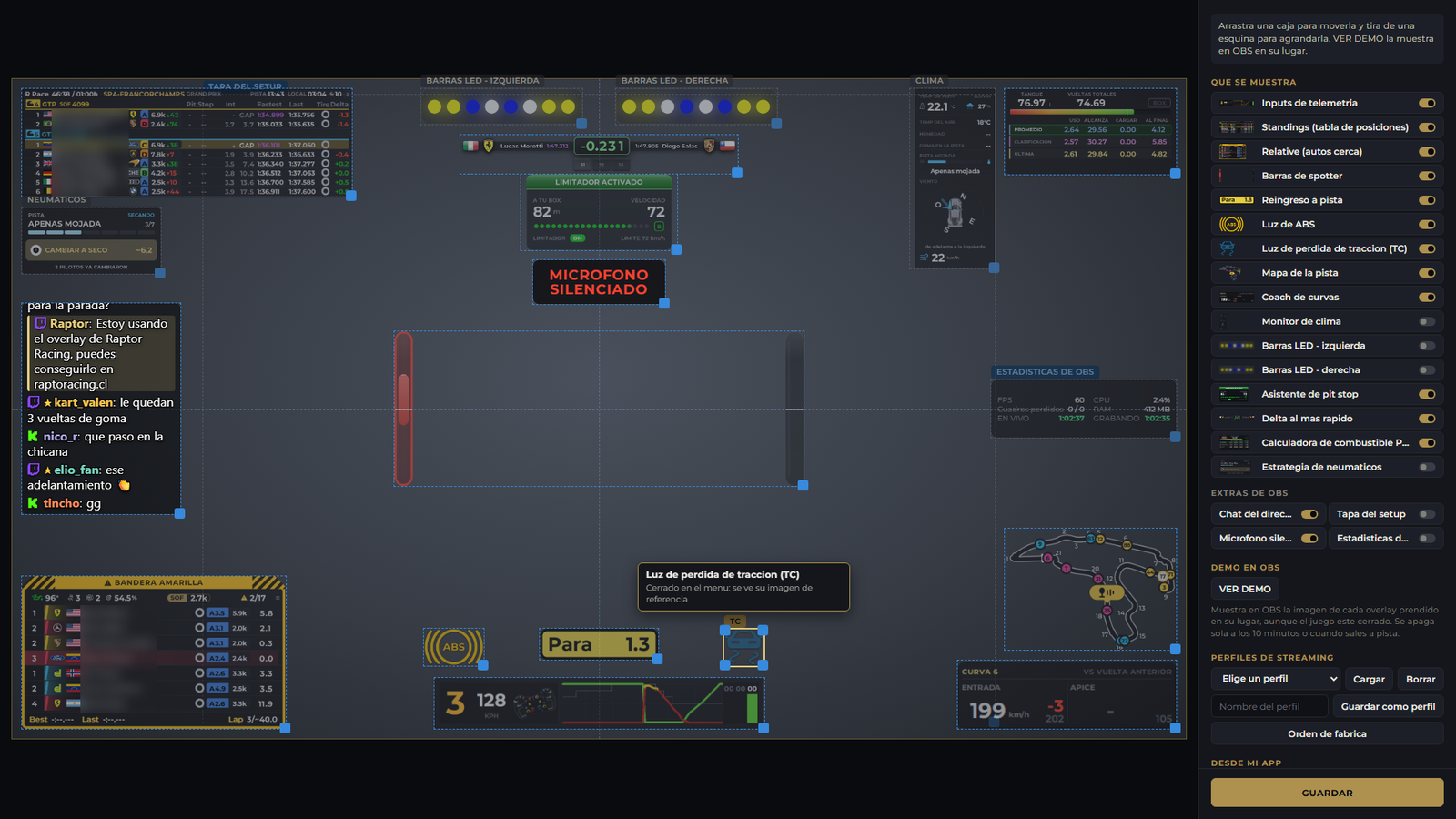Screen dimensions: 1456x819
Task: Click the Barras LED - izquierda dots icon
Action: point(1236,346)
